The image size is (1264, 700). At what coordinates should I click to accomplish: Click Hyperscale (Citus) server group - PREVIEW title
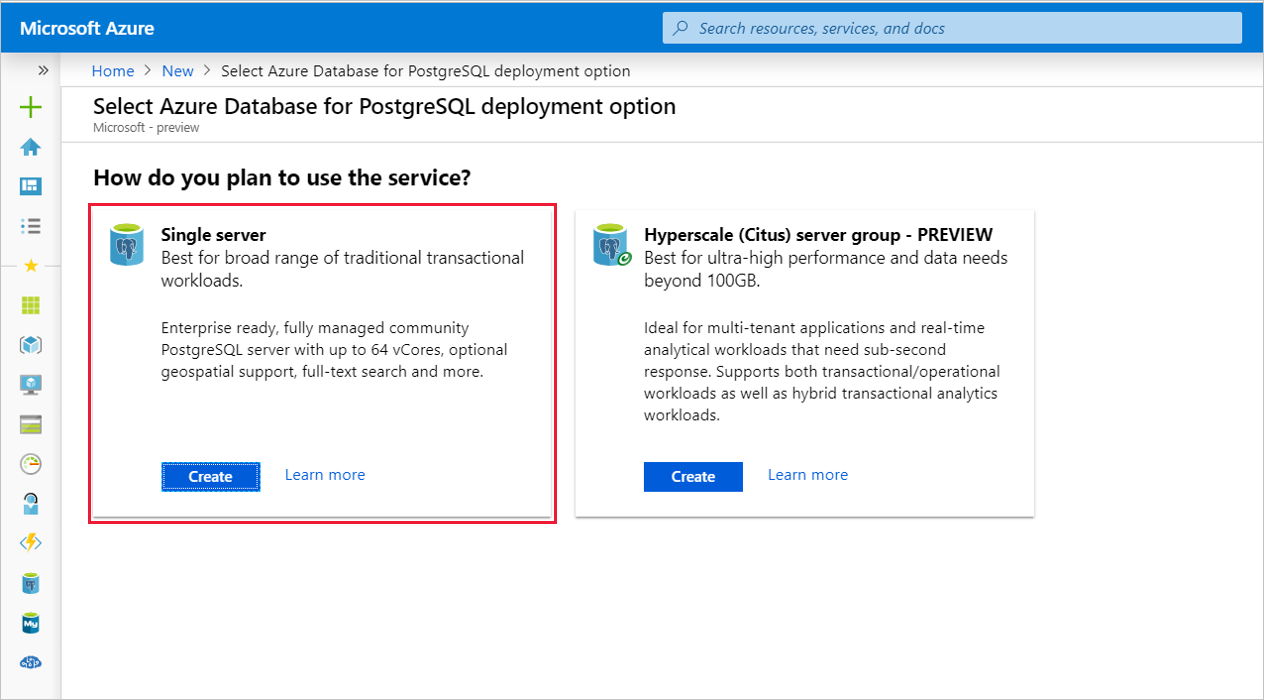[x=818, y=235]
